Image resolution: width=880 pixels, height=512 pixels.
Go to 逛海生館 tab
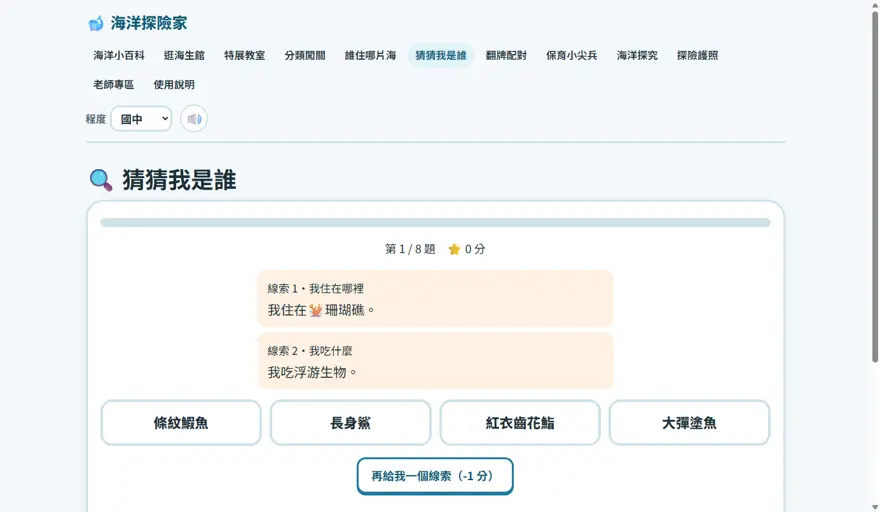184,55
